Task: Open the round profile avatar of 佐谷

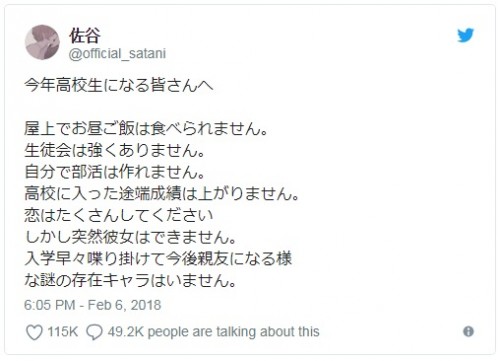Action: tap(42, 42)
